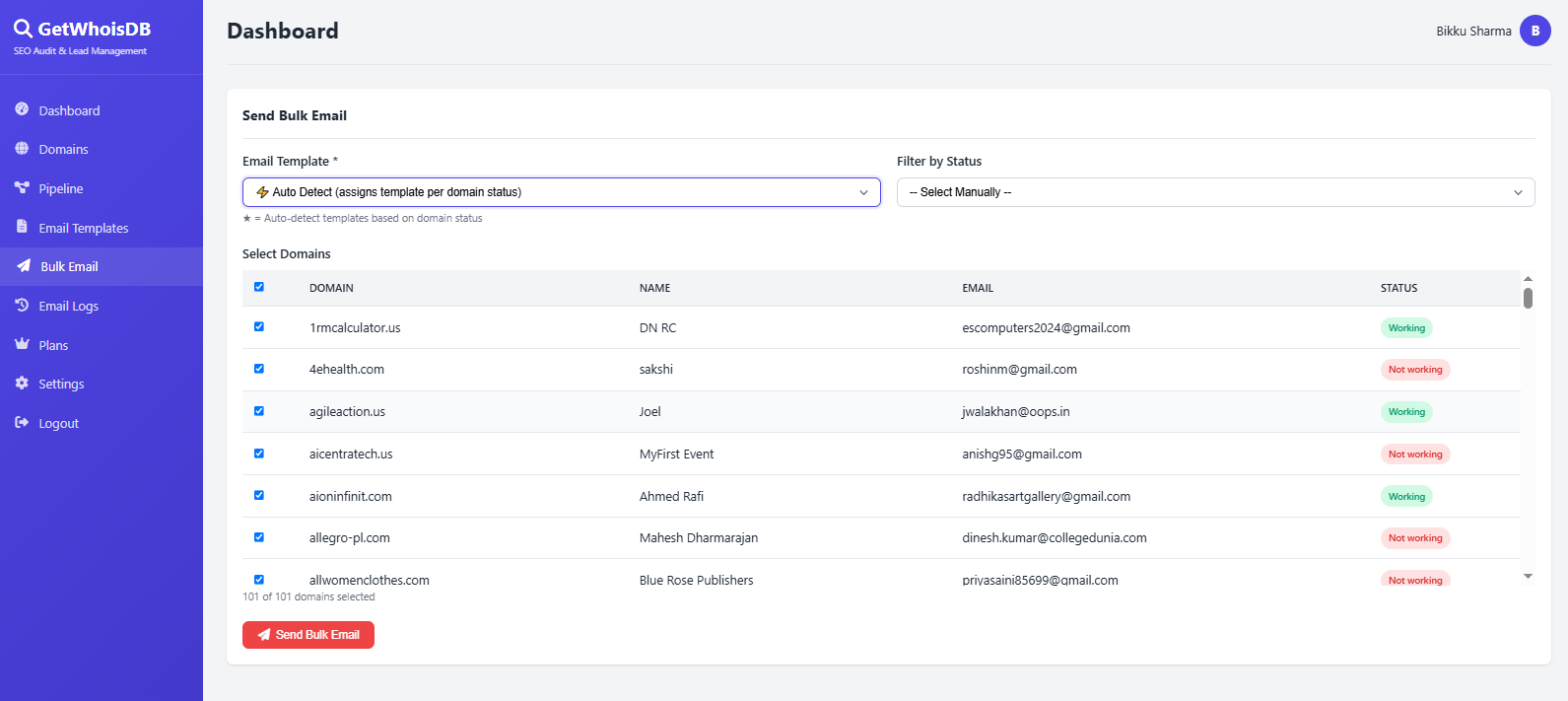Click the NAME column header
1568x701 pixels.
(654, 288)
